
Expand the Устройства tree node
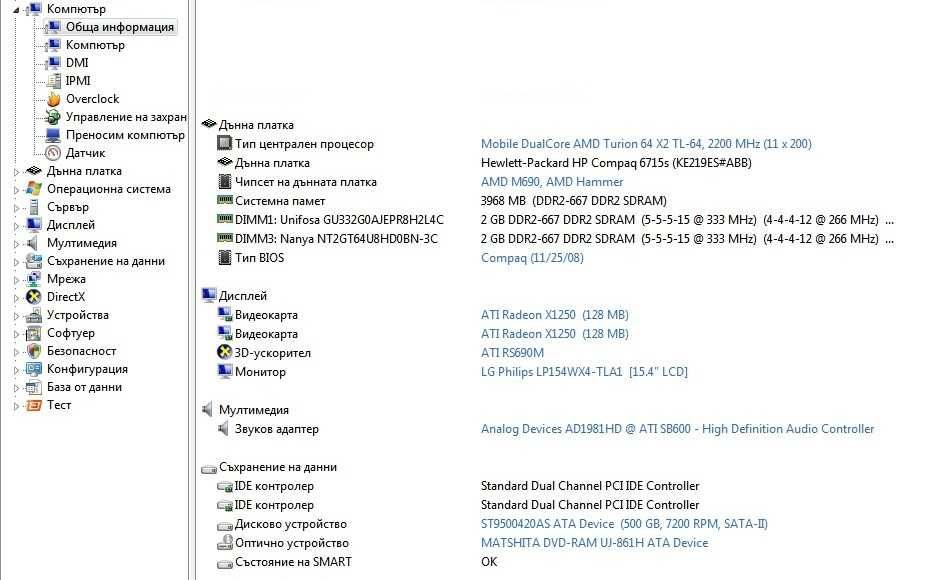pos(16,315)
